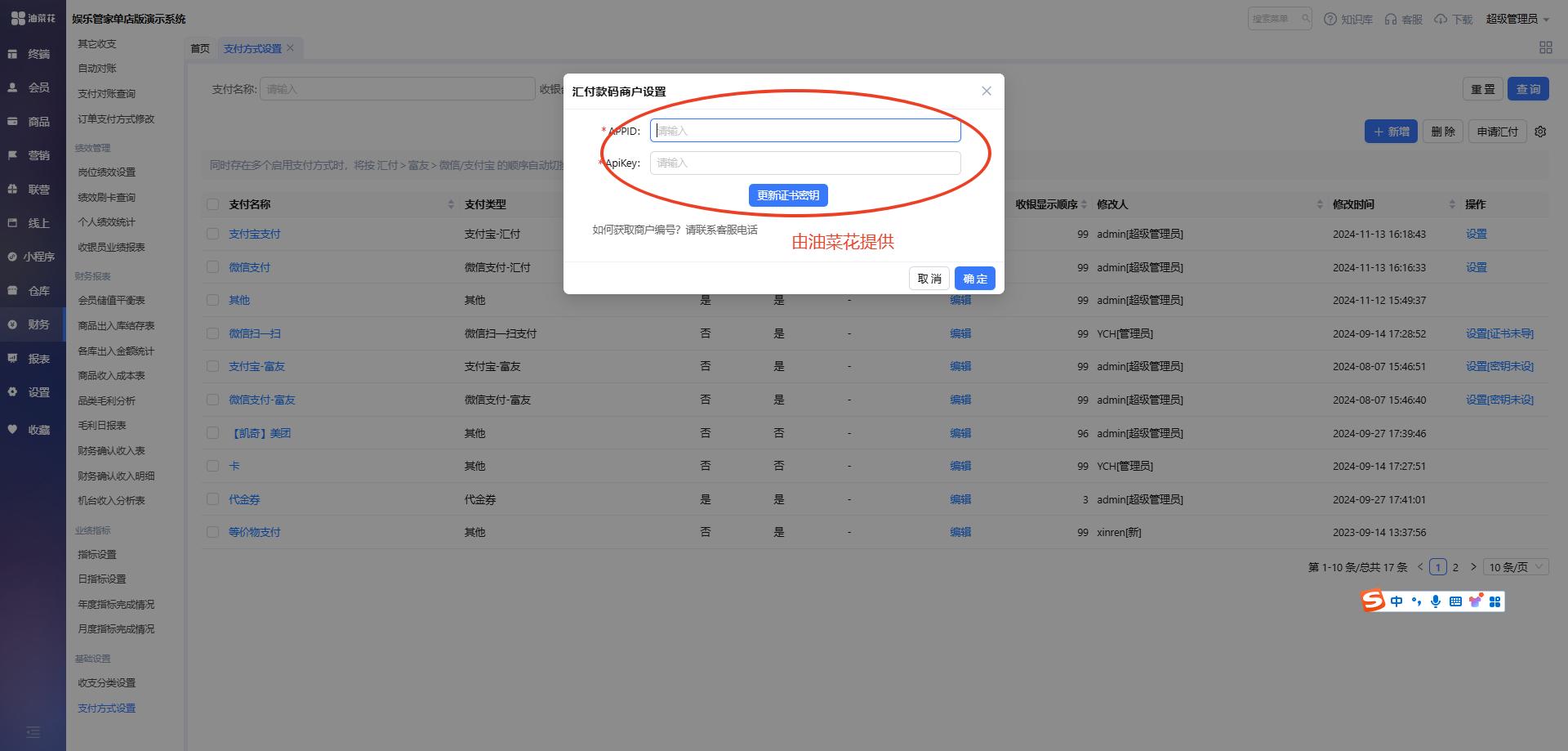
Task: Focus the 支付名称 search input
Action: coord(398,89)
